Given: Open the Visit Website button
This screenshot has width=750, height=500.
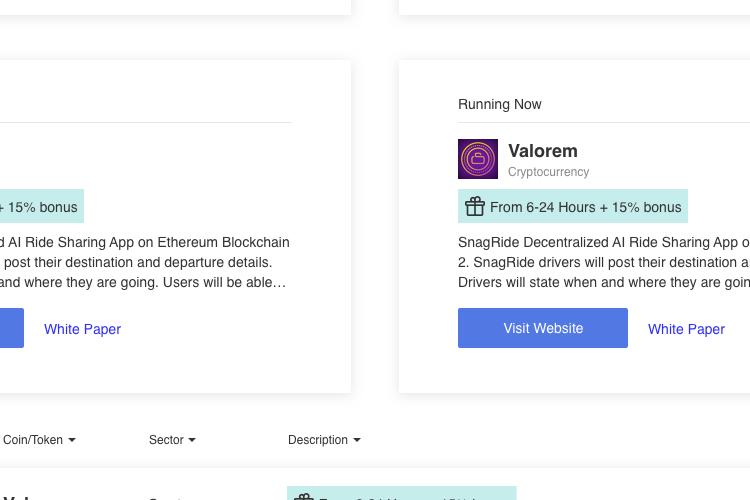Looking at the screenshot, I should [x=543, y=328].
